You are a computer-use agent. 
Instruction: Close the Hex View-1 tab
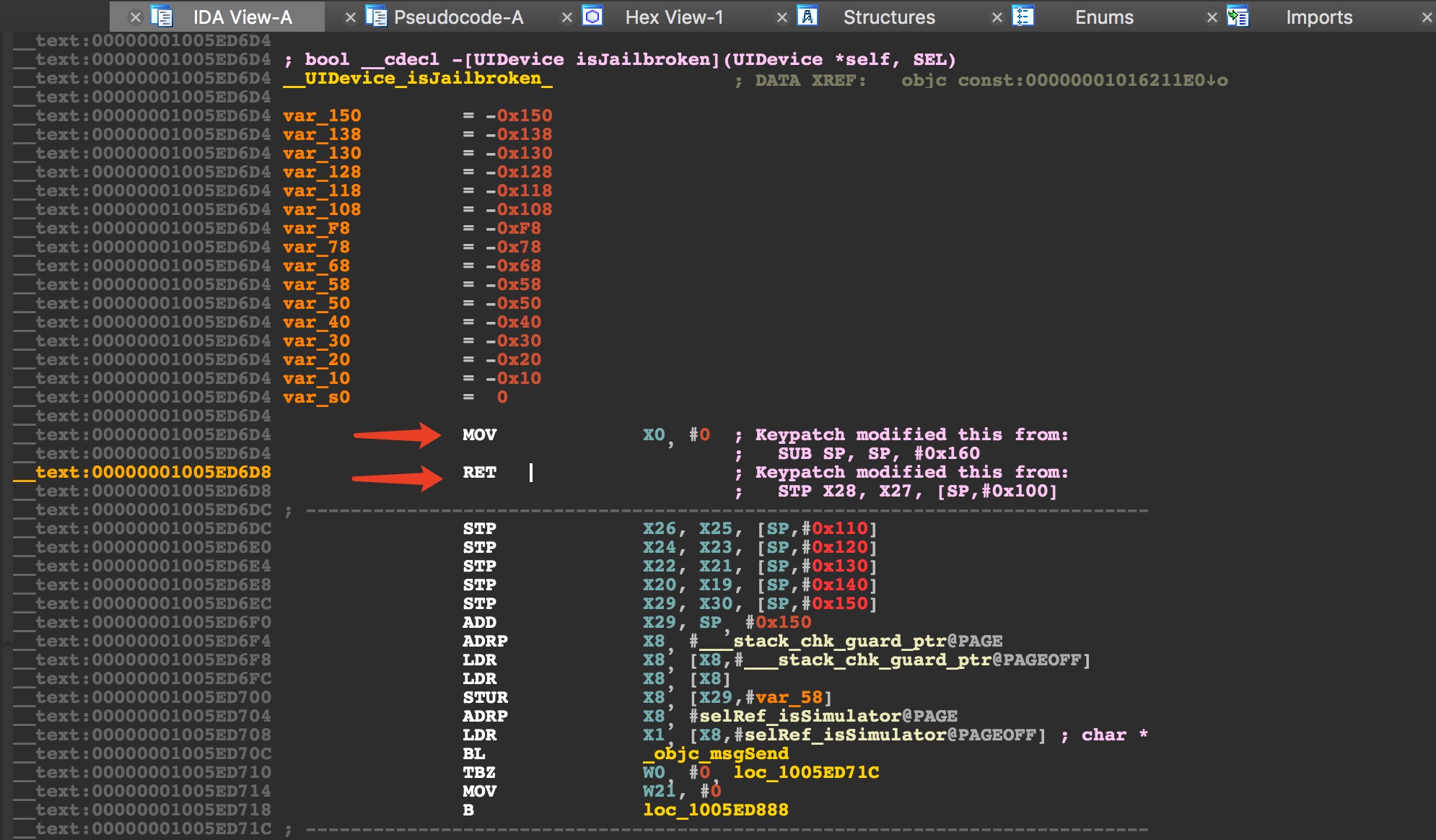(566, 17)
